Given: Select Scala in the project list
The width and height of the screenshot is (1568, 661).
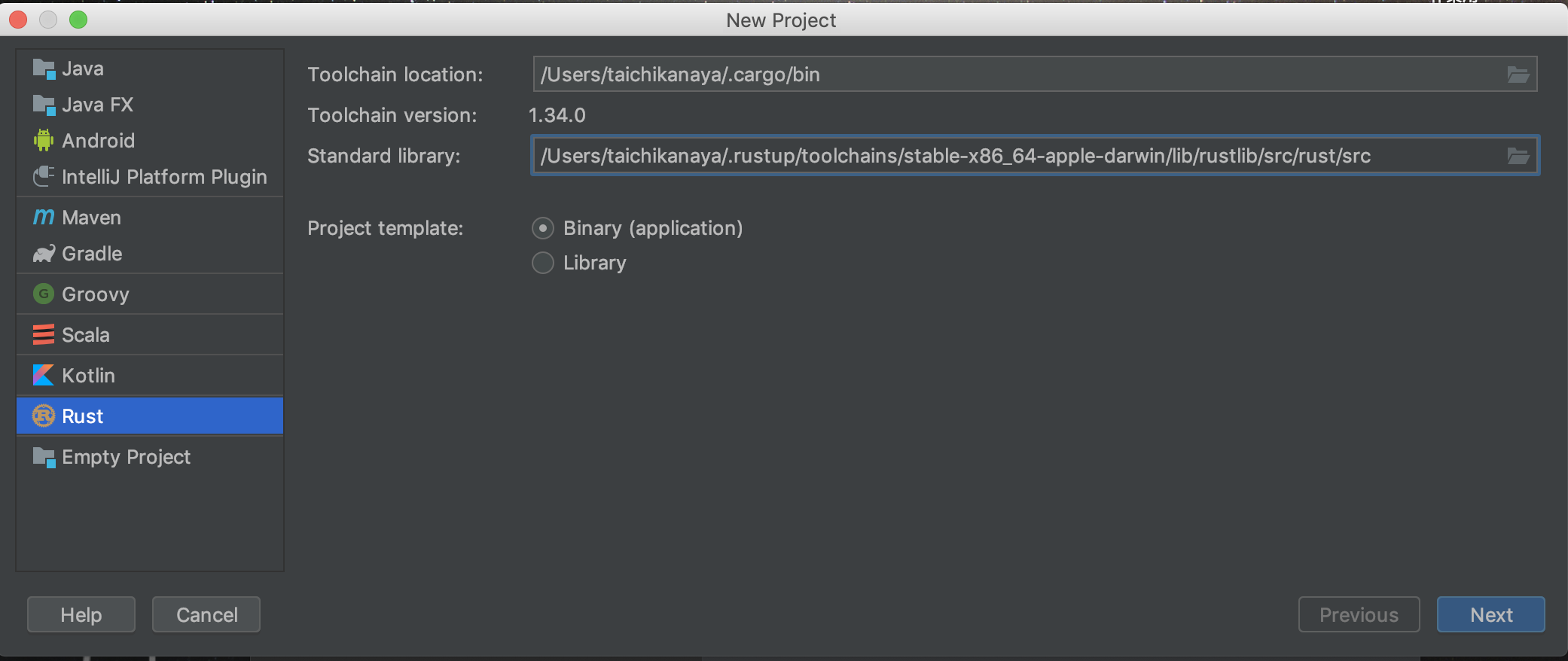Looking at the screenshot, I should tap(86, 335).
